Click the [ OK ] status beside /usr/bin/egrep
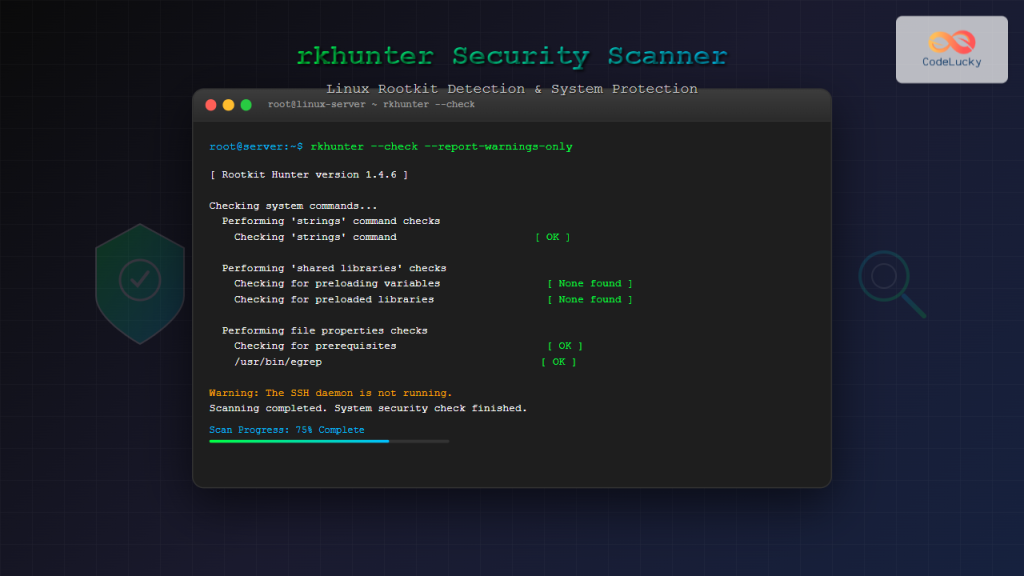 pos(561,361)
